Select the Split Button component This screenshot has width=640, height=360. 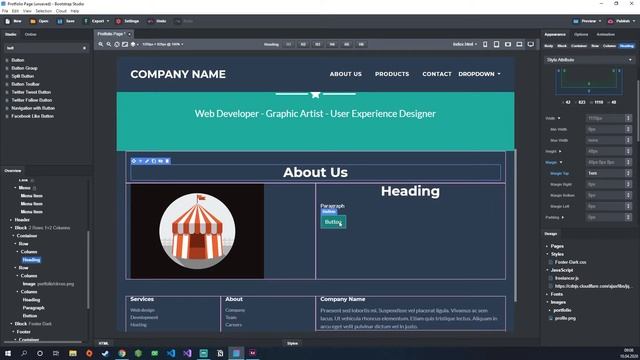point(22,76)
